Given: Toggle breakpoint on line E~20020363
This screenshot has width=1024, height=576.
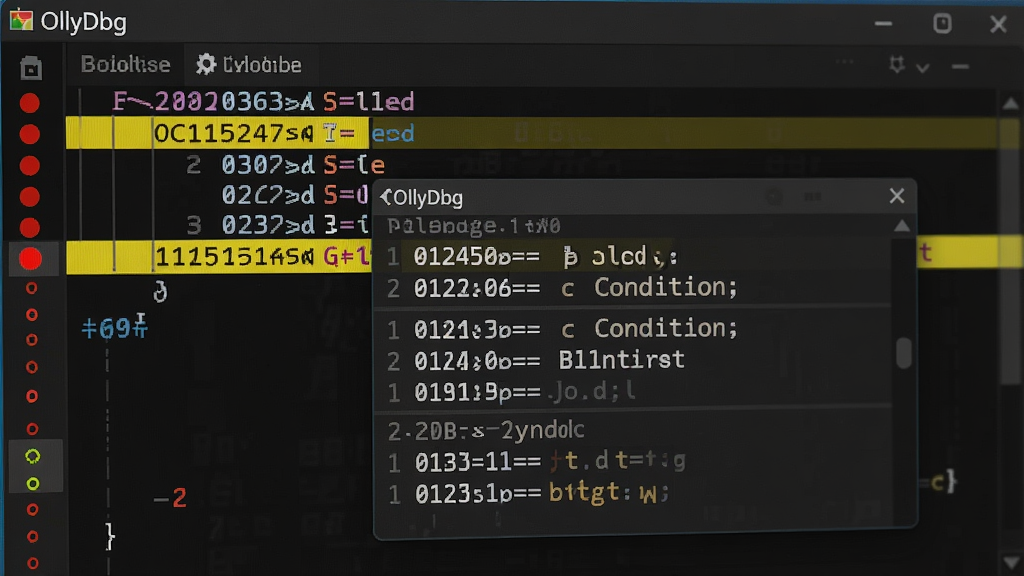Looking at the screenshot, I should [x=29, y=103].
